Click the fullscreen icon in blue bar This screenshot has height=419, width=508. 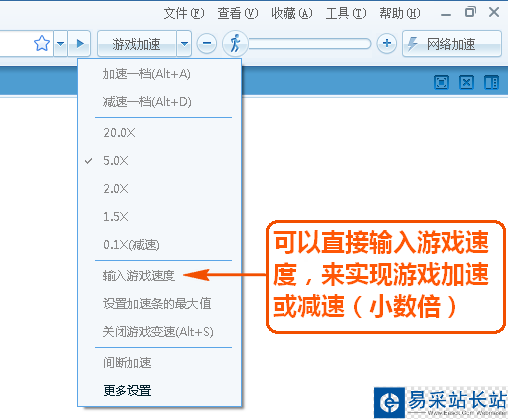click(442, 82)
